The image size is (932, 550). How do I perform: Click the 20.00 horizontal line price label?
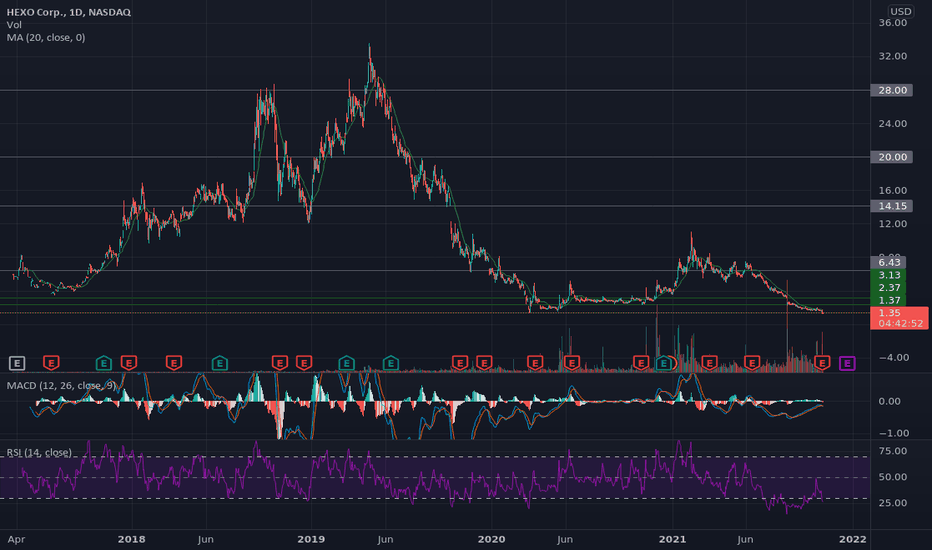(892, 157)
